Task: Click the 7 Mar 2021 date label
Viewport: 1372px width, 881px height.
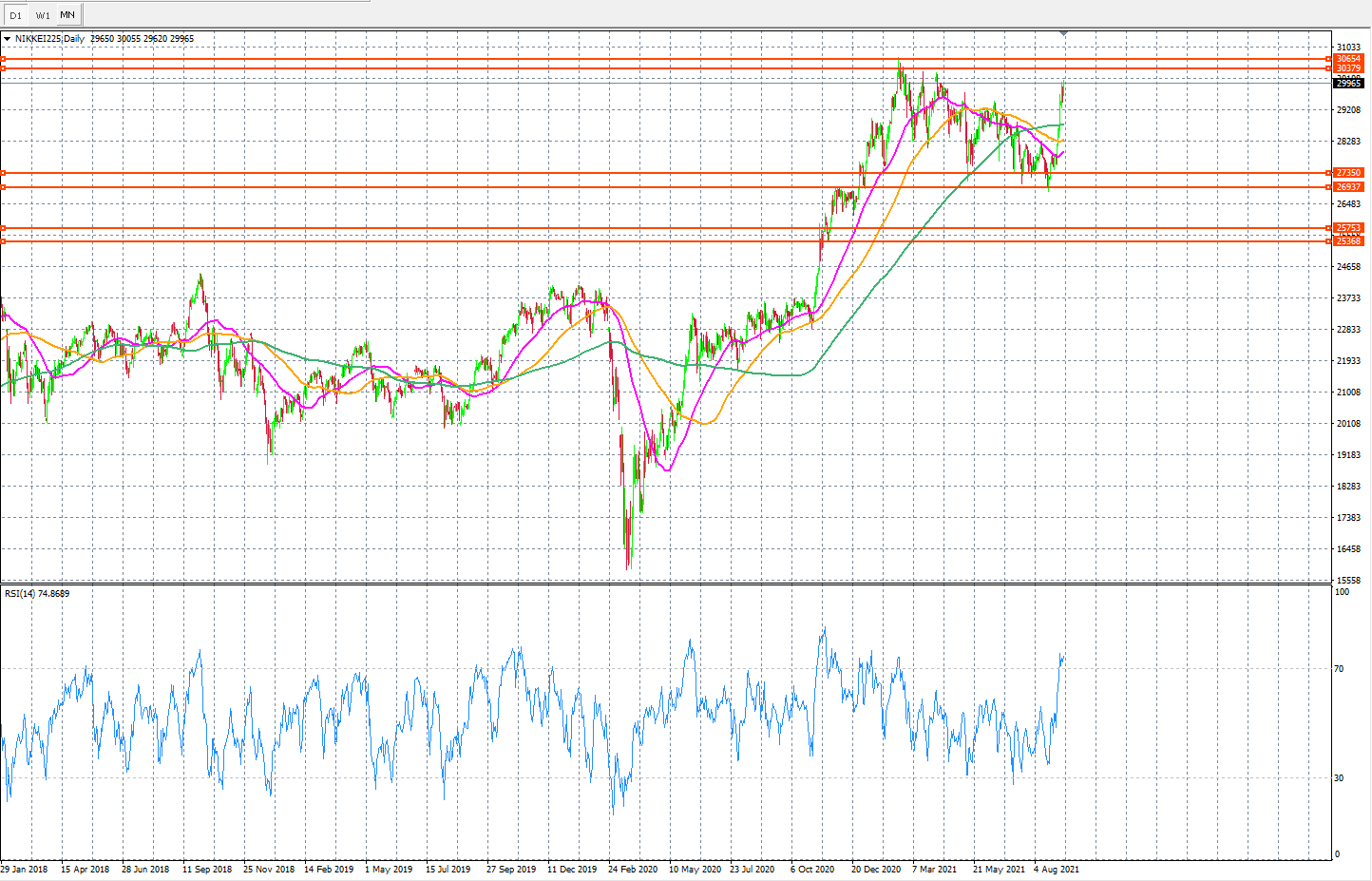Action: pyautogui.click(x=935, y=869)
